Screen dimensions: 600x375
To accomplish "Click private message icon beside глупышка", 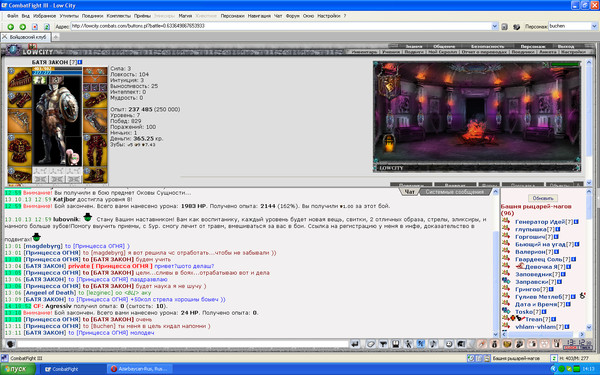I will click(x=506, y=229).
